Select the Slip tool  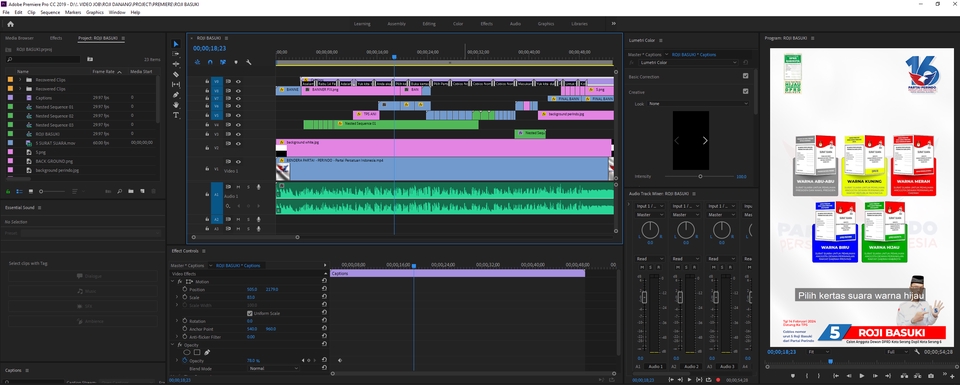point(176,84)
